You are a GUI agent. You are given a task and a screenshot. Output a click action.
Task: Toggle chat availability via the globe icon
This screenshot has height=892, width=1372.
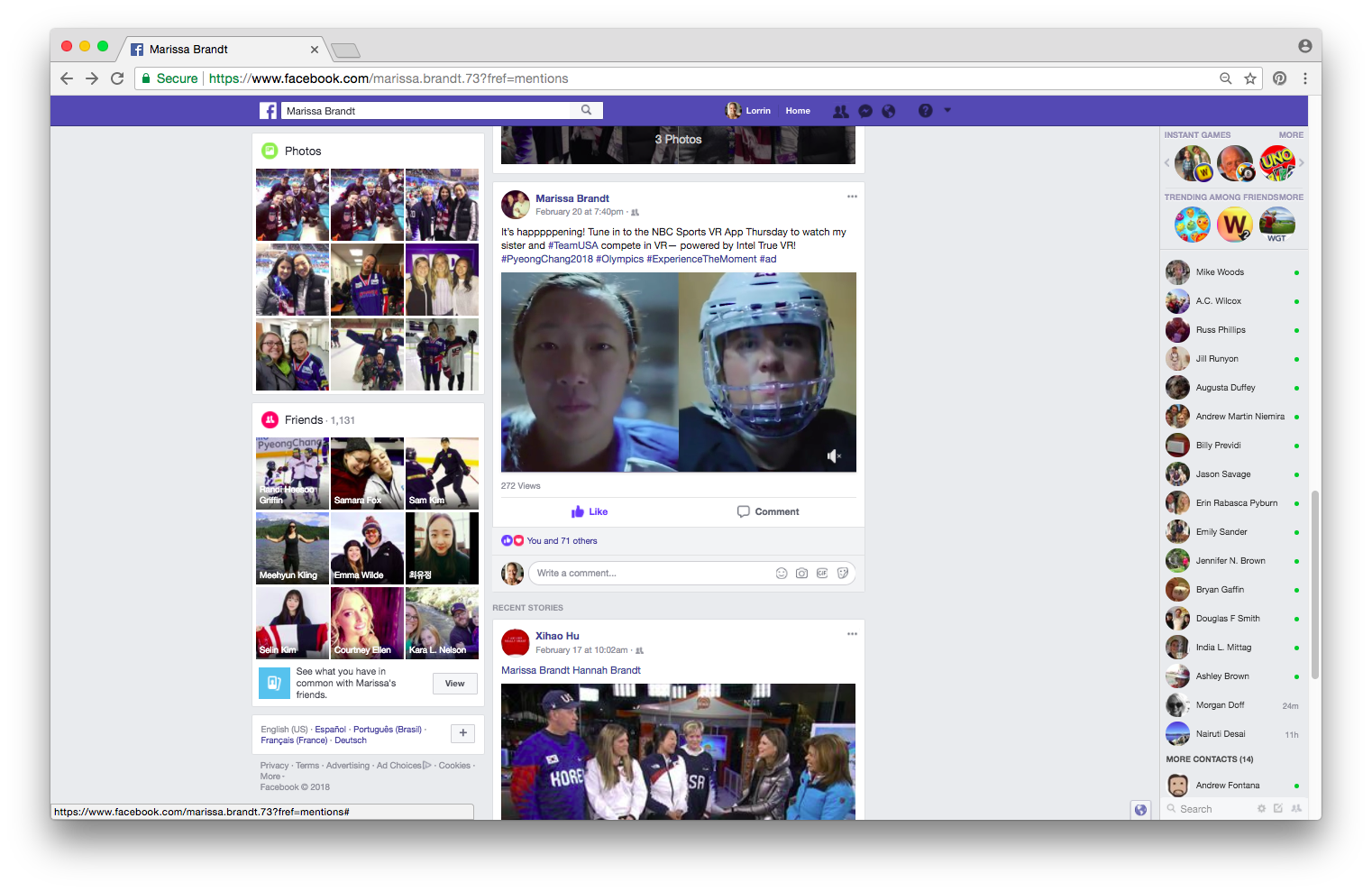tap(1141, 809)
